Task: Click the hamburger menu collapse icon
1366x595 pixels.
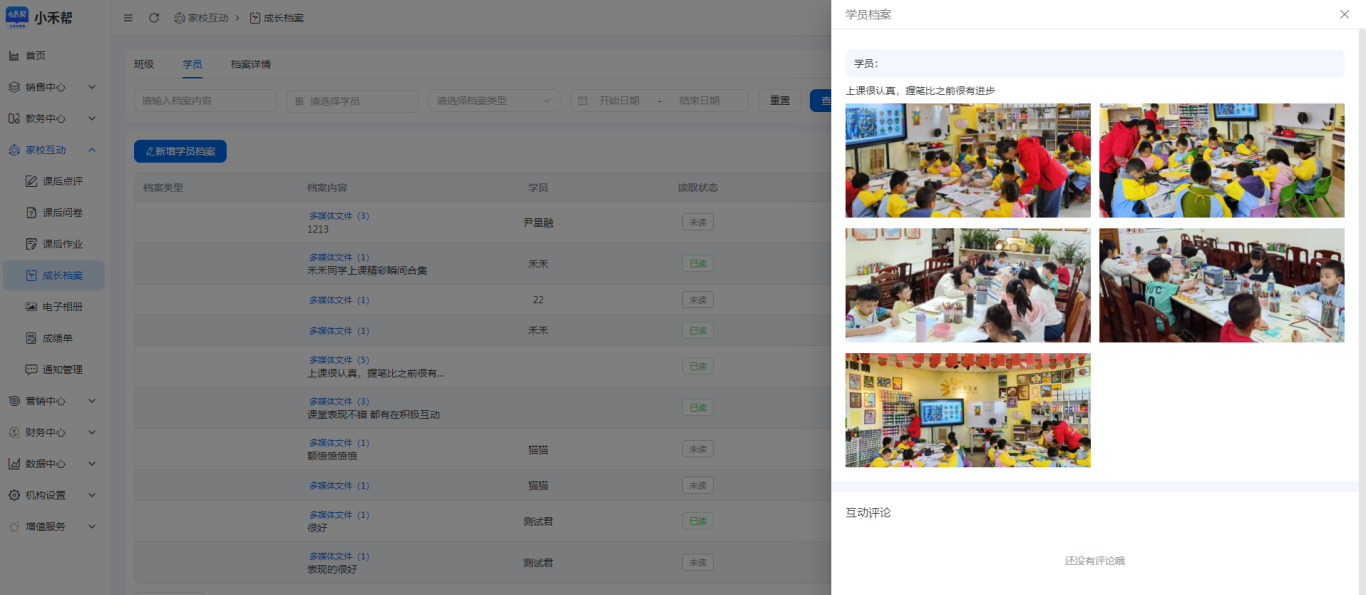Action: [128, 18]
